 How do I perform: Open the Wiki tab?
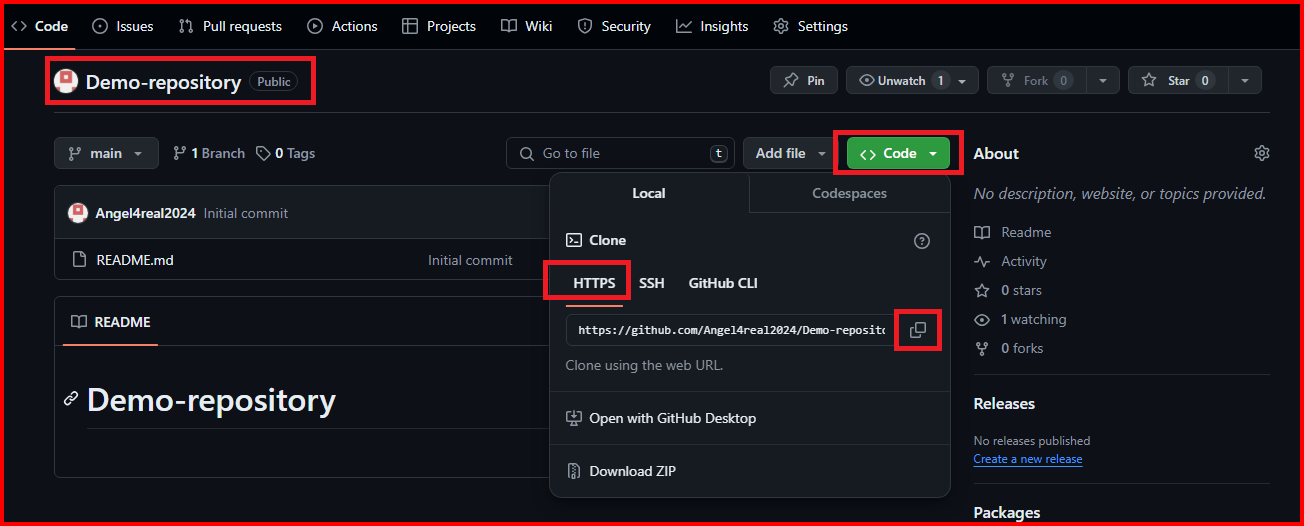click(527, 26)
